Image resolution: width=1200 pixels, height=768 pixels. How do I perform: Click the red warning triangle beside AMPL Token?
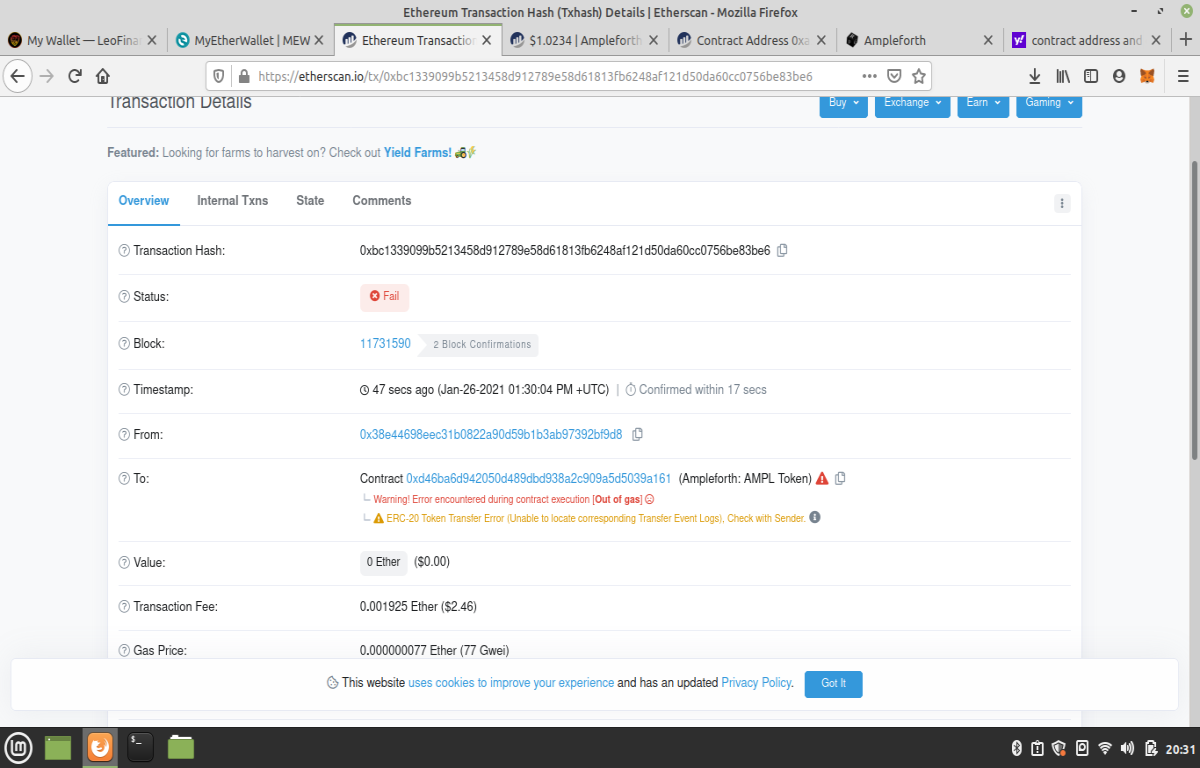822,478
